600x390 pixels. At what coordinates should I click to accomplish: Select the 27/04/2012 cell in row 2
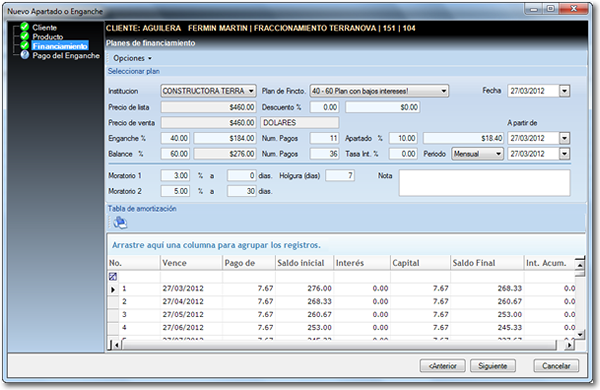pyautogui.click(x=191, y=302)
